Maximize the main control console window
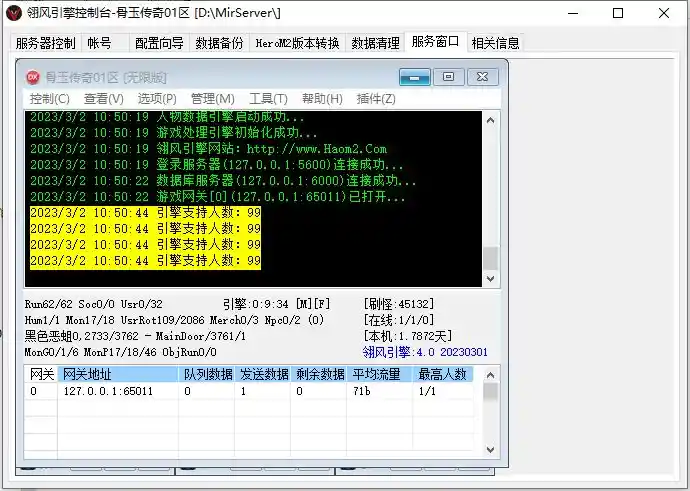Image resolution: width=690 pixels, height=491 pixels. 618,13
